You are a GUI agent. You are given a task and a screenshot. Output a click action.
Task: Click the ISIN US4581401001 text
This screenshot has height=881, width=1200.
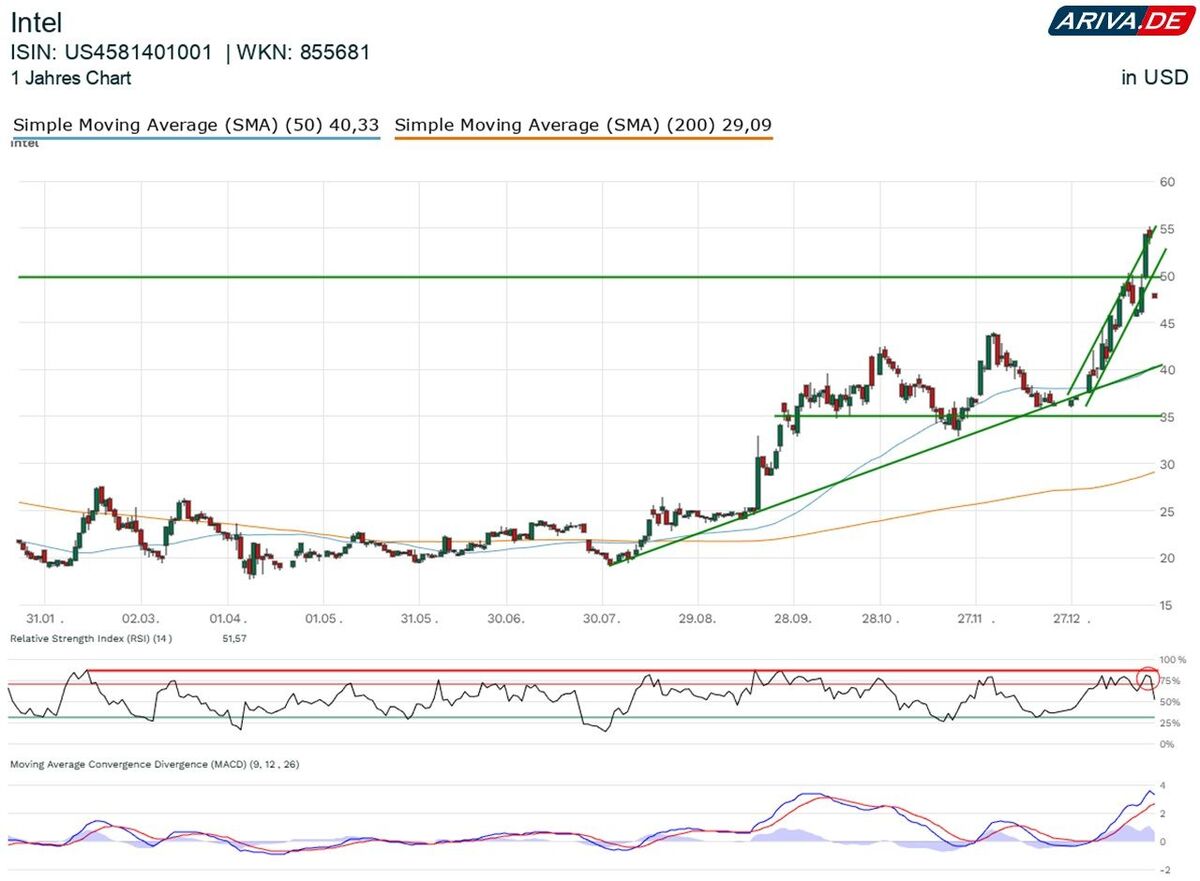[112, 53]
